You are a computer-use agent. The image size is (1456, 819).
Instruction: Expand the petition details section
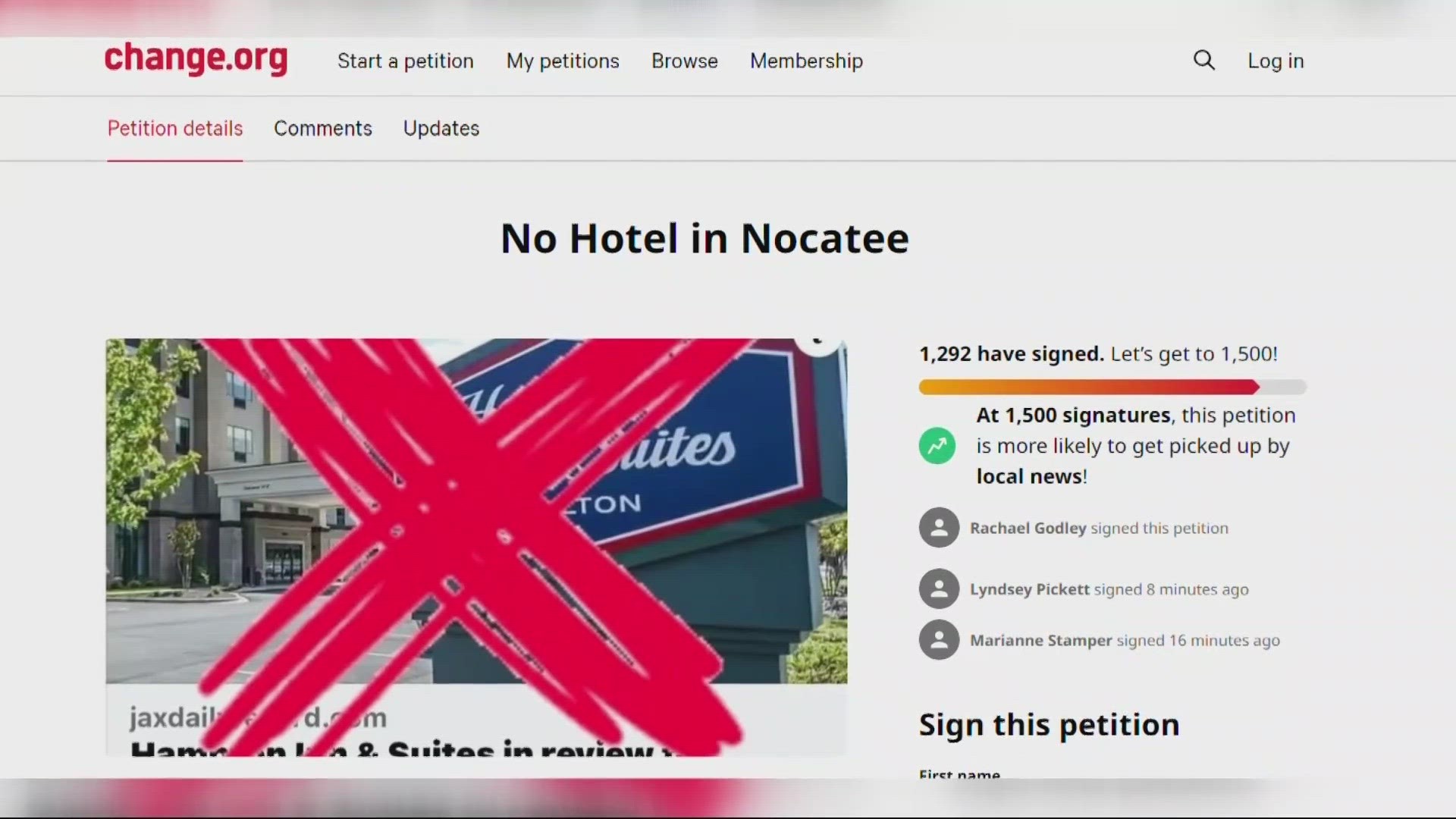coord(175,127)
